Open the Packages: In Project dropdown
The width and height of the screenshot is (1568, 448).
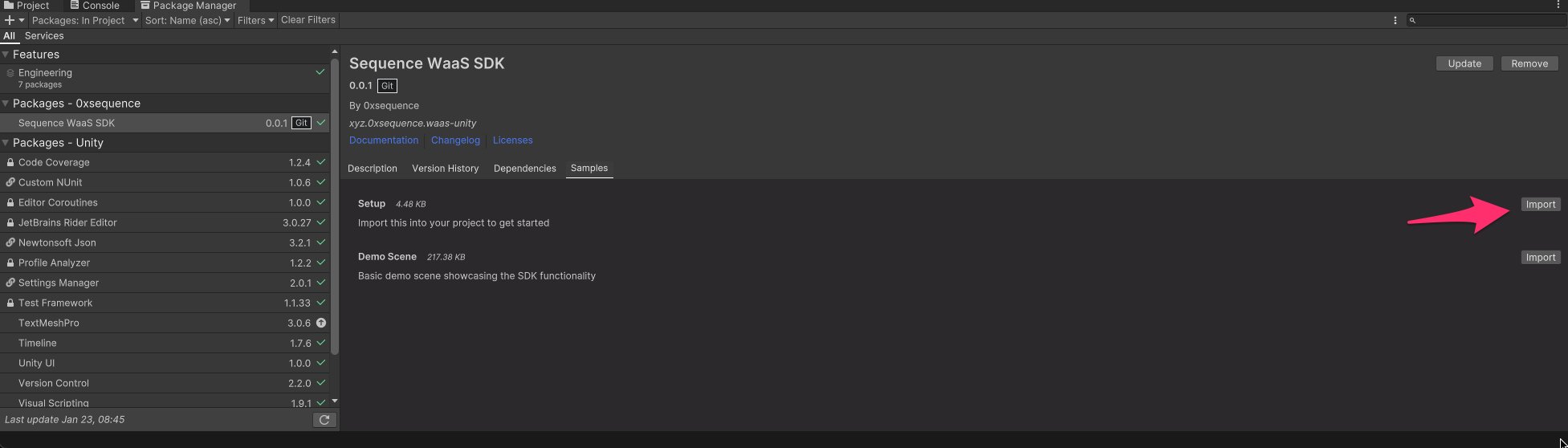pos(83,20)
